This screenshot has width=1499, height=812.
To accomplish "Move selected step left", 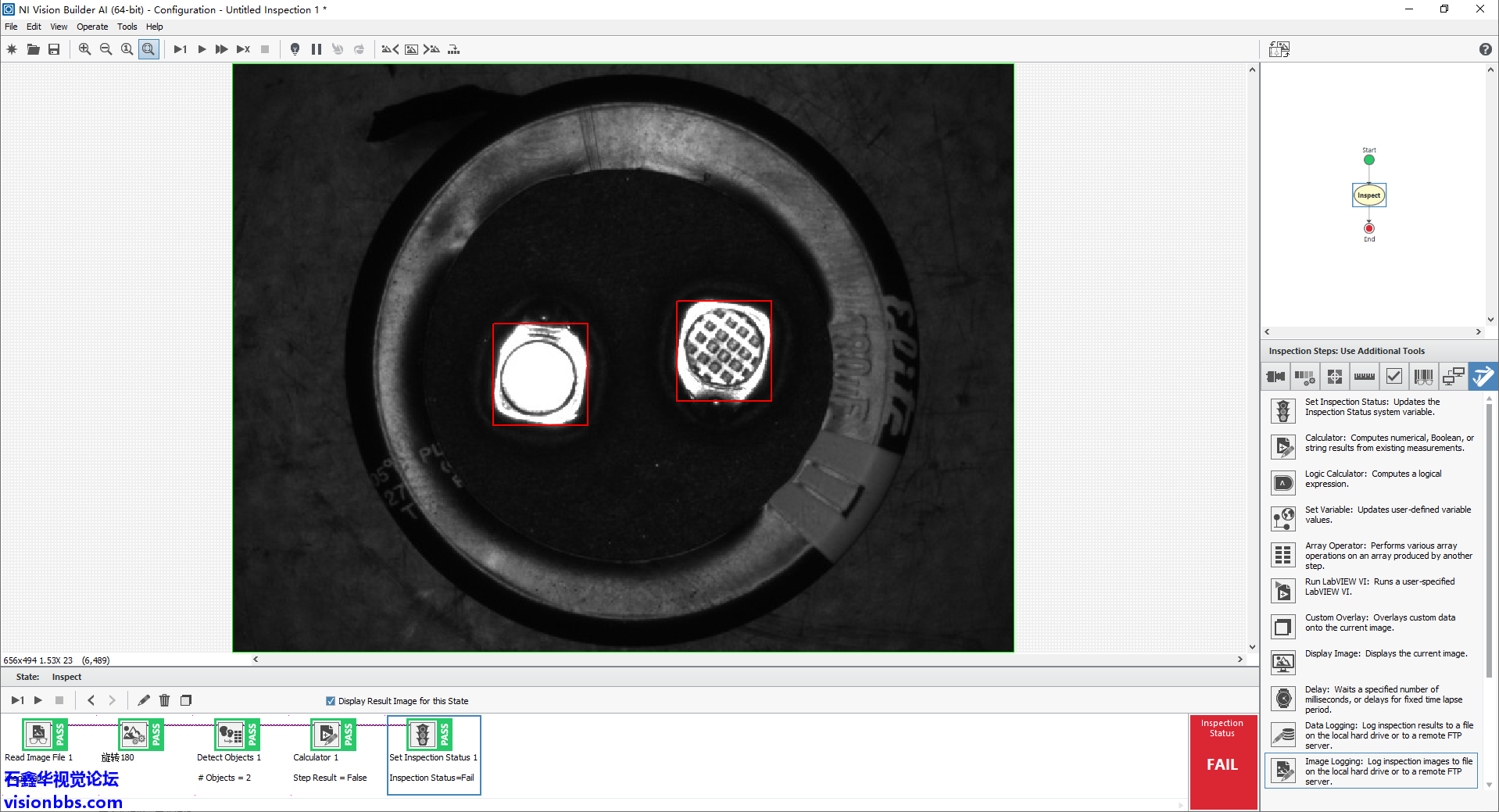I will pos(91,700).
